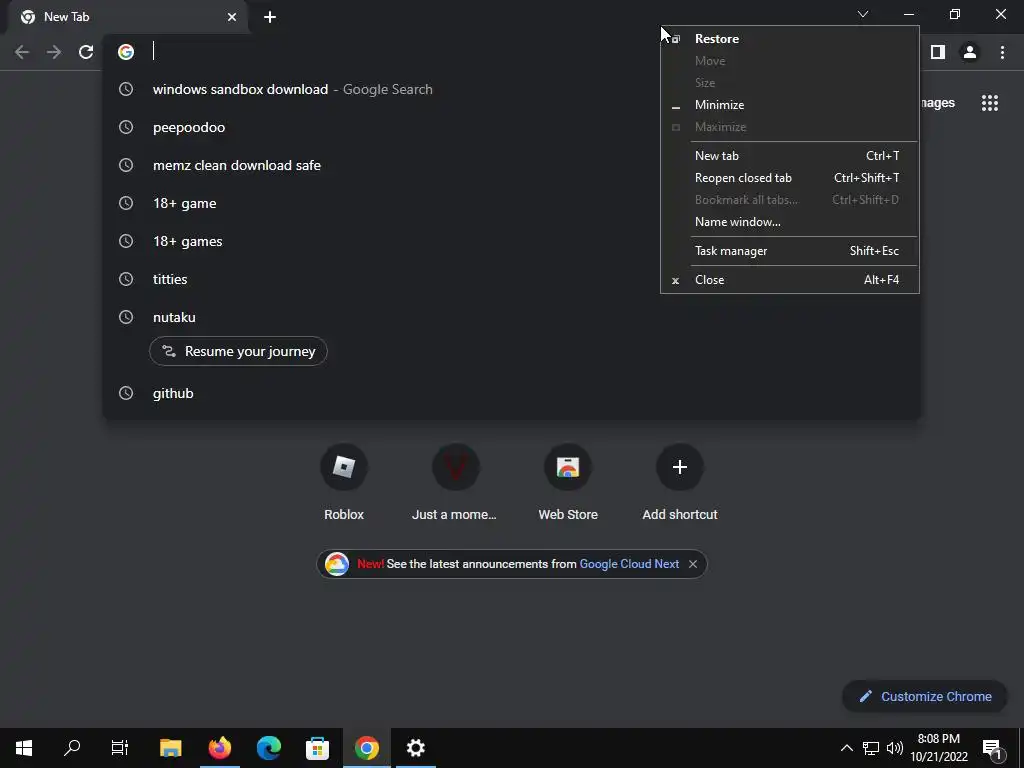
Task: Expand hidden system tray icons
Action: (x=846, y=748)
